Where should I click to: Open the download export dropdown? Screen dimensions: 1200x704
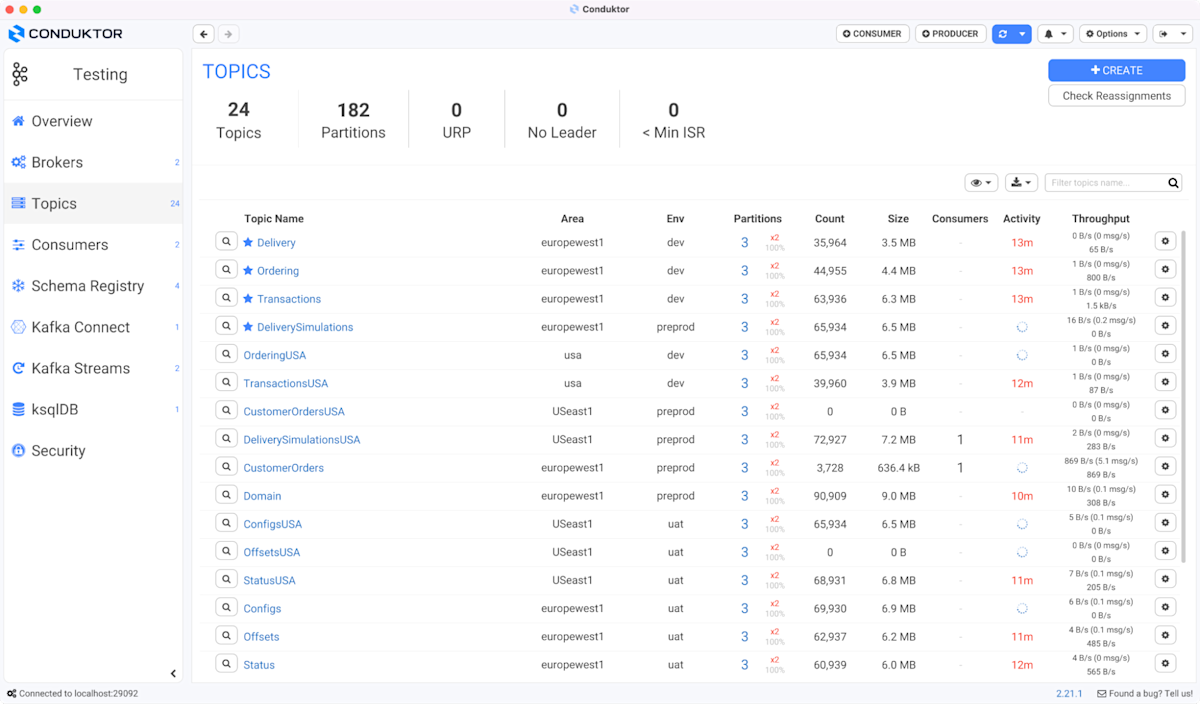pyautogui.click(x=1021, y=183)
